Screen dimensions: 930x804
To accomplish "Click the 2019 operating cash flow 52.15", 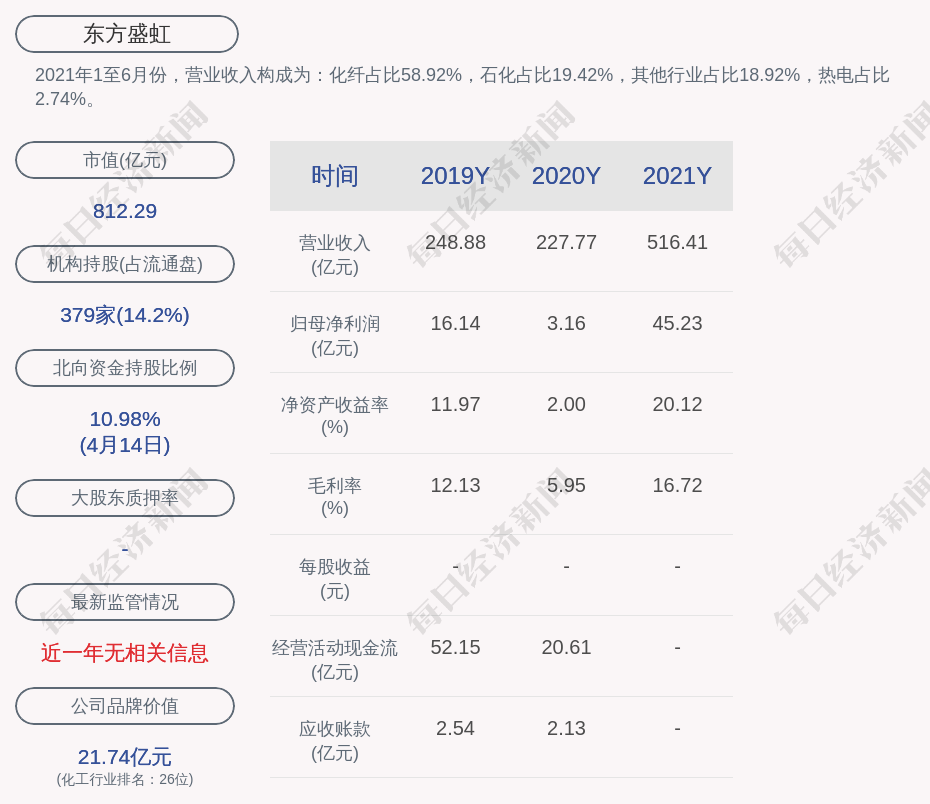I will pos(456,647).
